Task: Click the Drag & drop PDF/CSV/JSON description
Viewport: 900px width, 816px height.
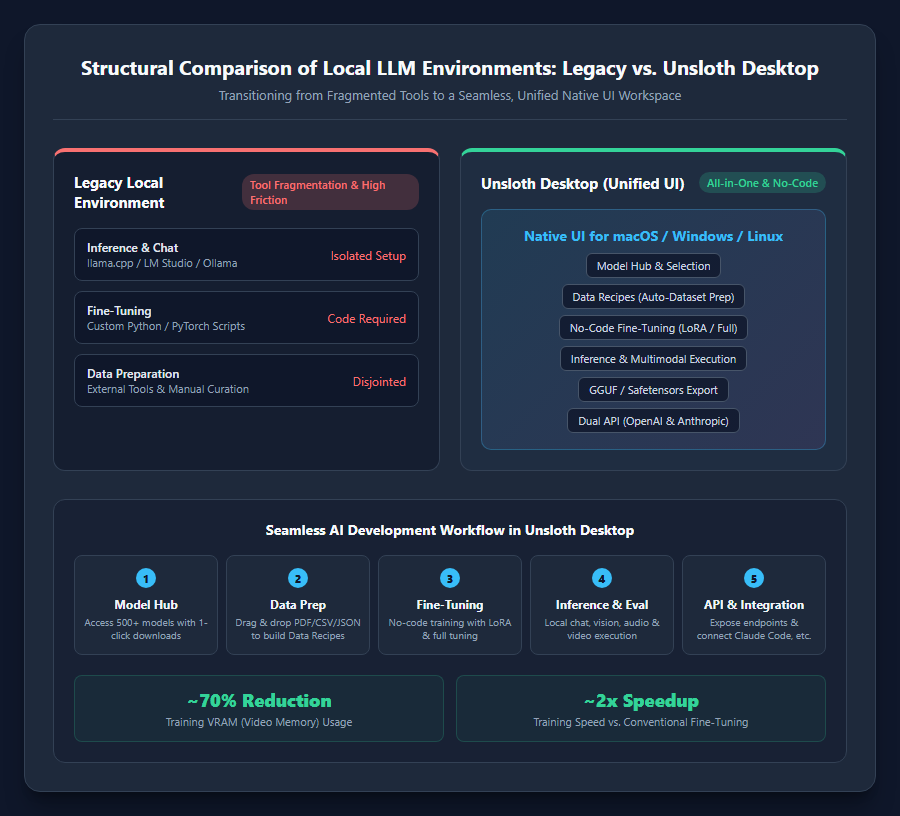Action: tap(298, 629)
